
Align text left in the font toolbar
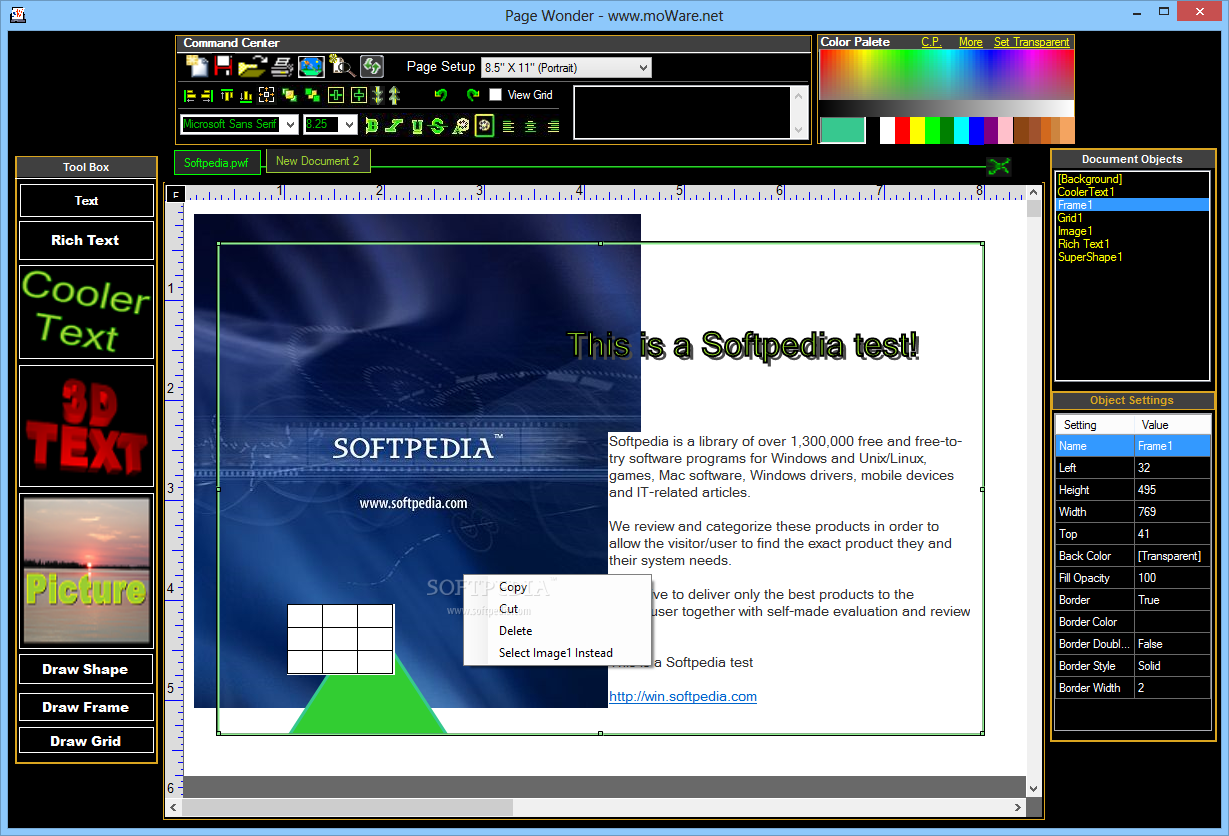pos(508,126)
